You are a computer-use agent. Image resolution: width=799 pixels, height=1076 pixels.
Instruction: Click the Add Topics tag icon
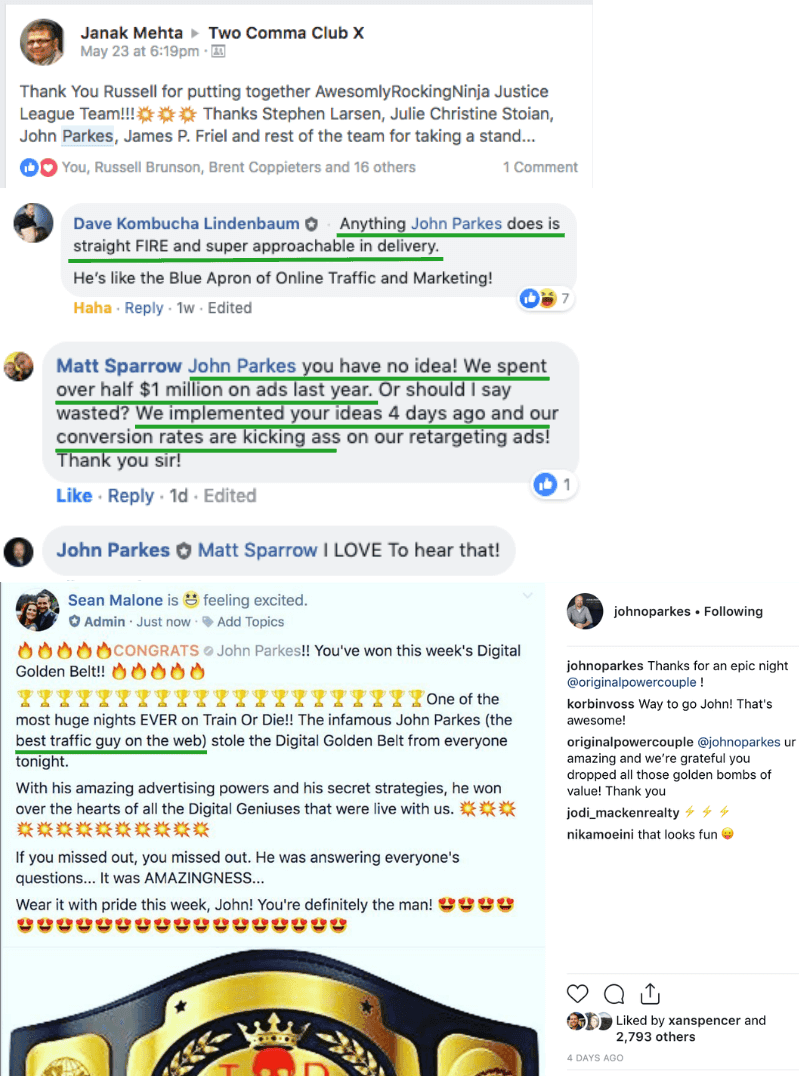(x=207, y=622)
